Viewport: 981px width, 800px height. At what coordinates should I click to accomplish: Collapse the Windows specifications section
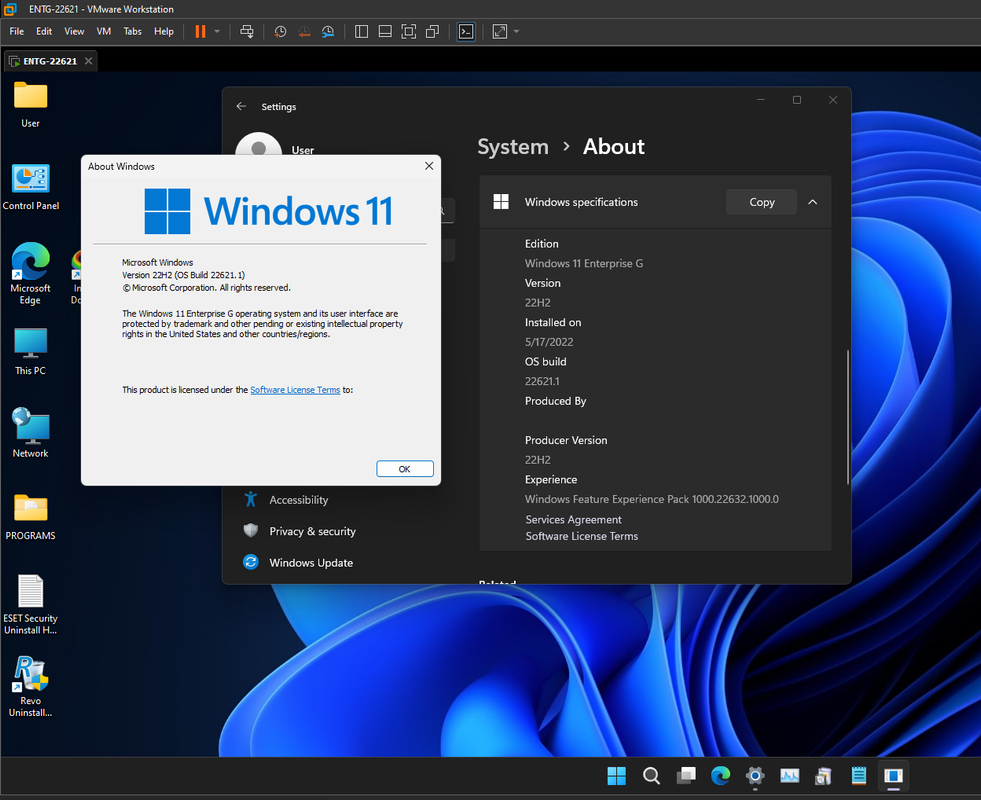pos(813,202)
